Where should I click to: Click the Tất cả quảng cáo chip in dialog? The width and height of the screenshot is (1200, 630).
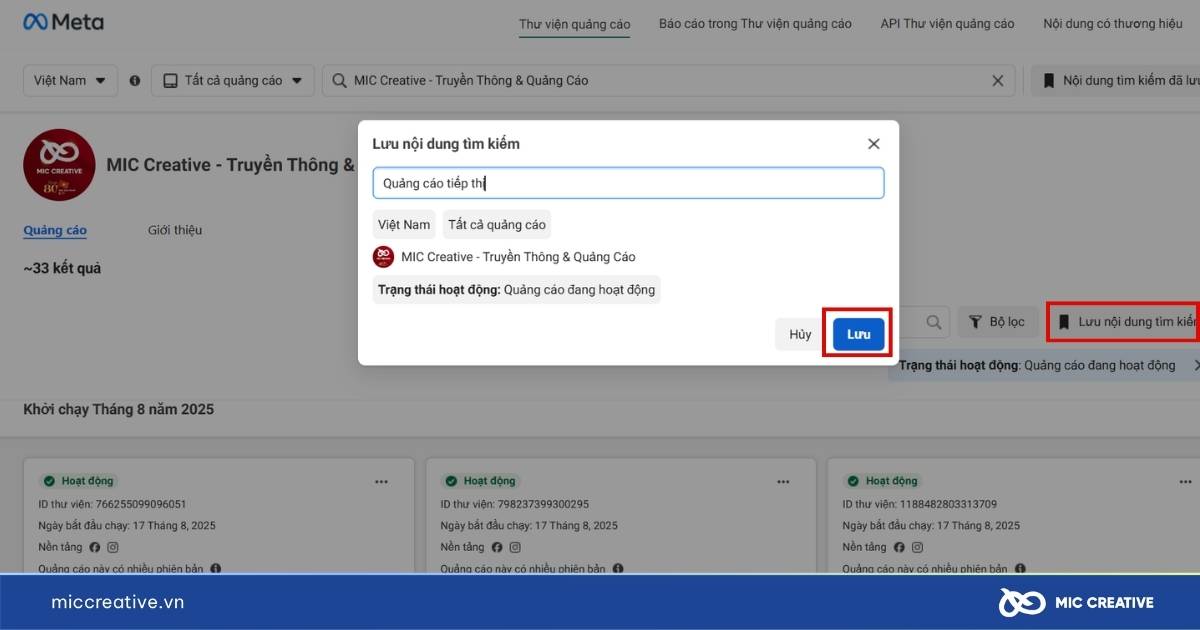click(497, 224)
